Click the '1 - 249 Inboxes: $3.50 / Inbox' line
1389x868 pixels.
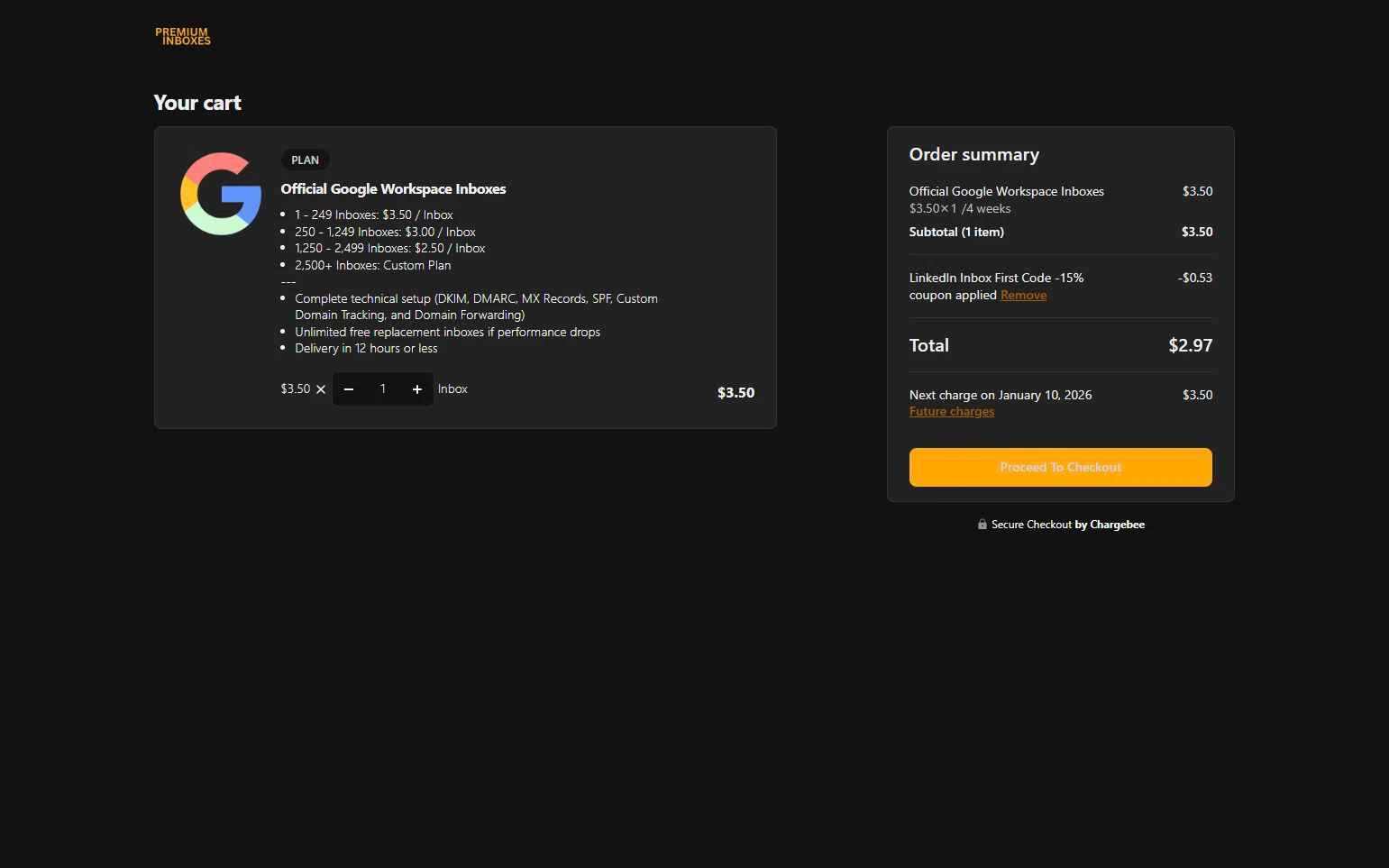tap(374, 215)
